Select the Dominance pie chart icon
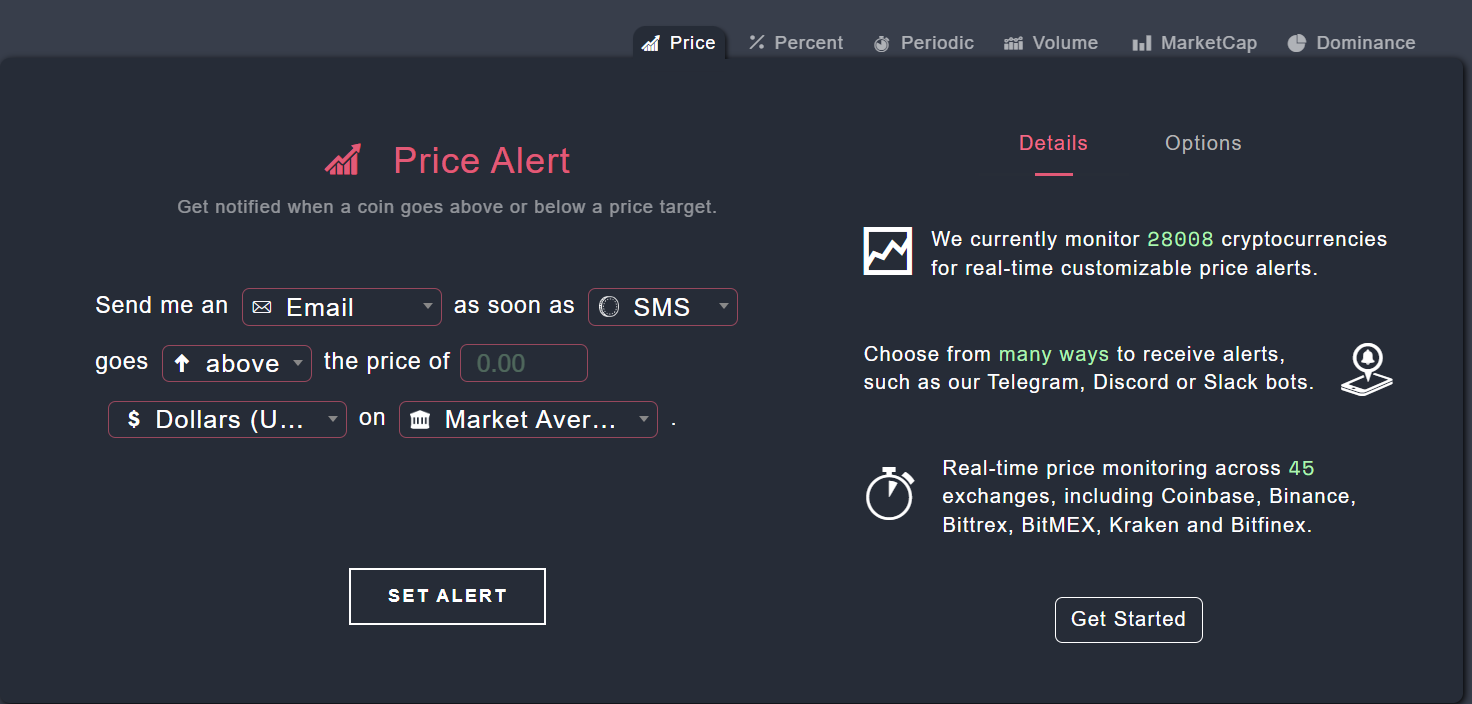1472x704 pixels. click(x=1296, y=42)
